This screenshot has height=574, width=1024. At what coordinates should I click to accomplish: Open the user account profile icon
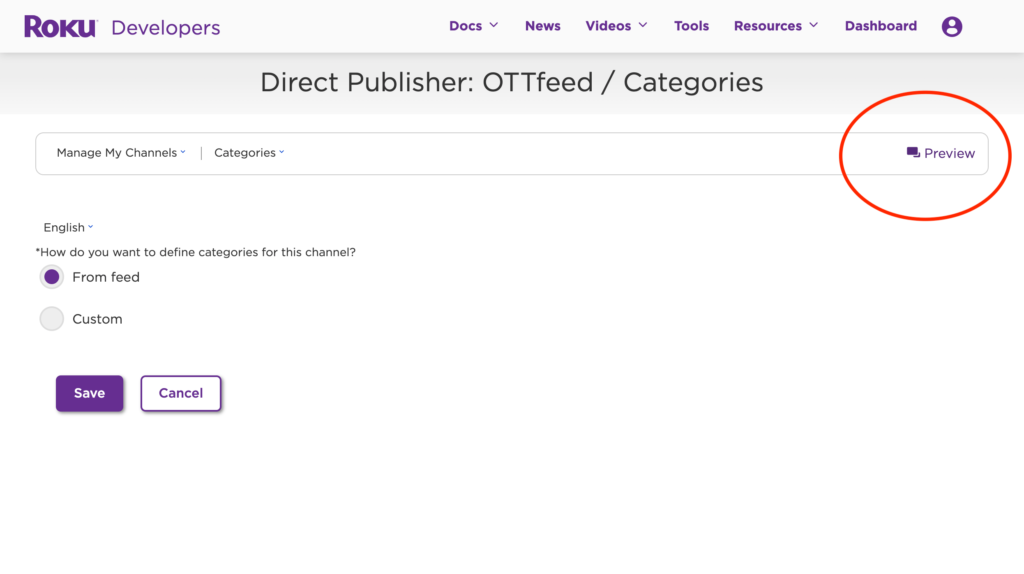click(952, 27)
